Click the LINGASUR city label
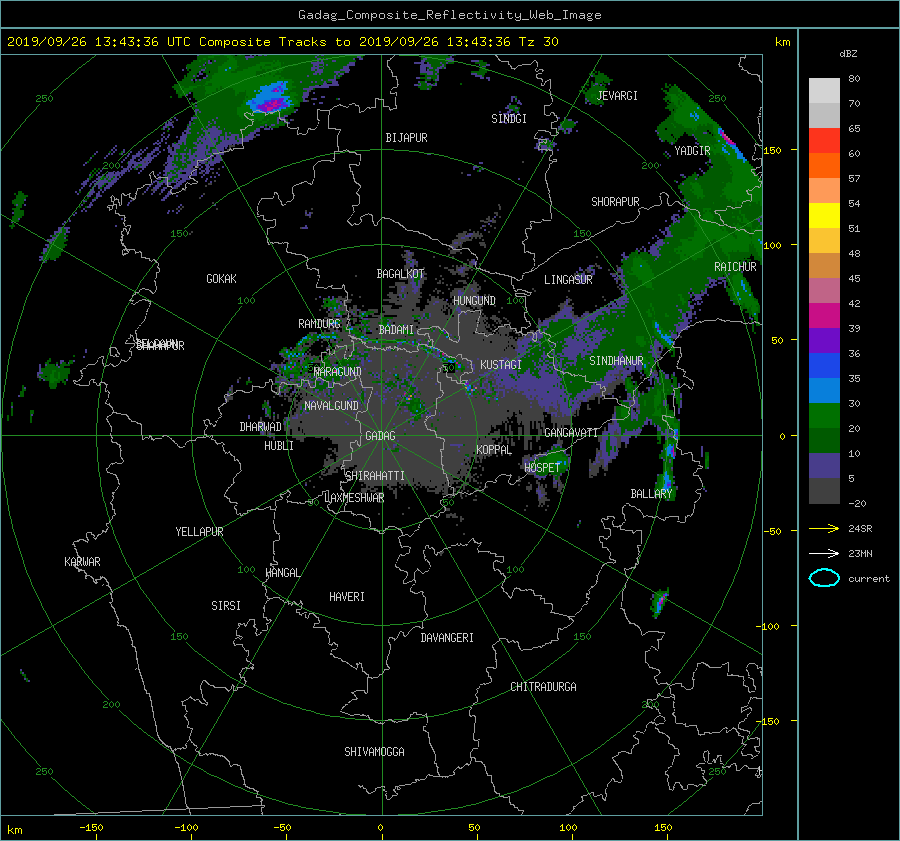This screenshot has height=841, width=900. tap(568, 280)
